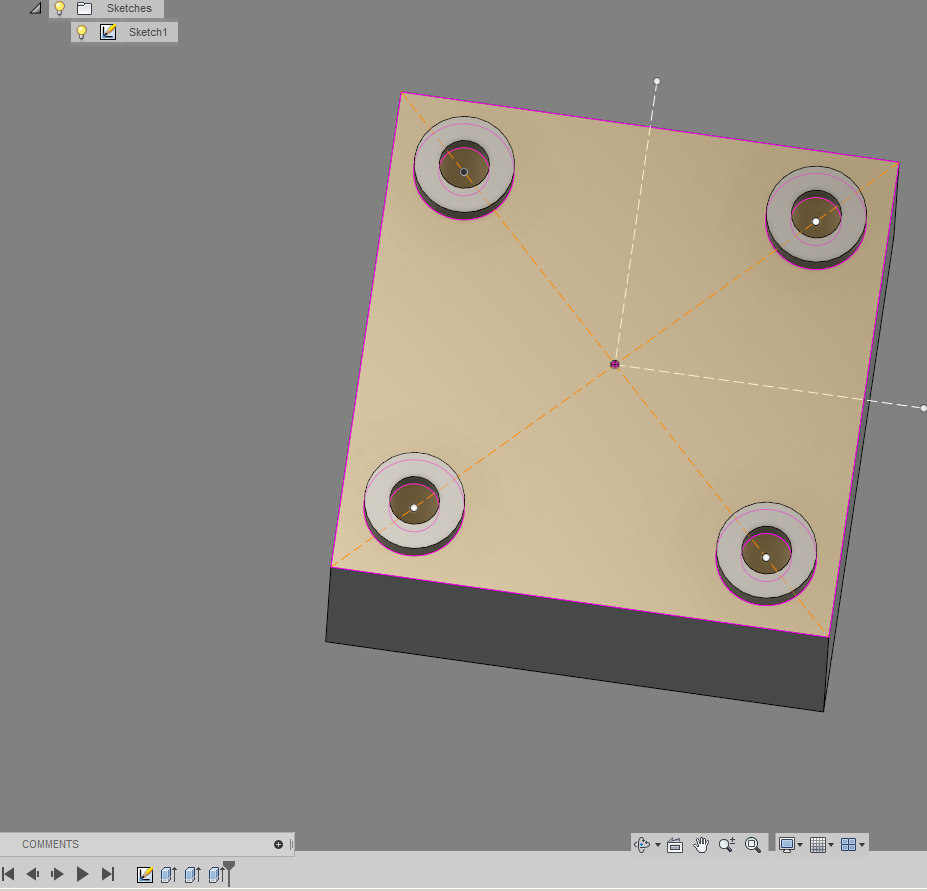The width and height of the screenshot is (927, 891).
Task: Open the Grid and Snaps dropdown
Action: coord(820,844)
